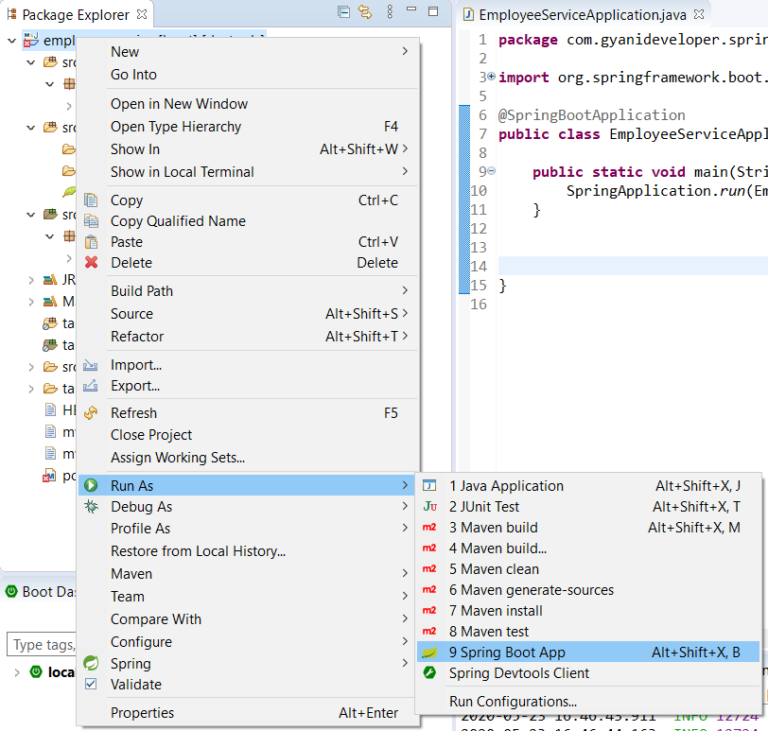The width and height of the screenshot is (768, 731).
Task: Click Debug As bug icon
Action: (x=91, y=507)
